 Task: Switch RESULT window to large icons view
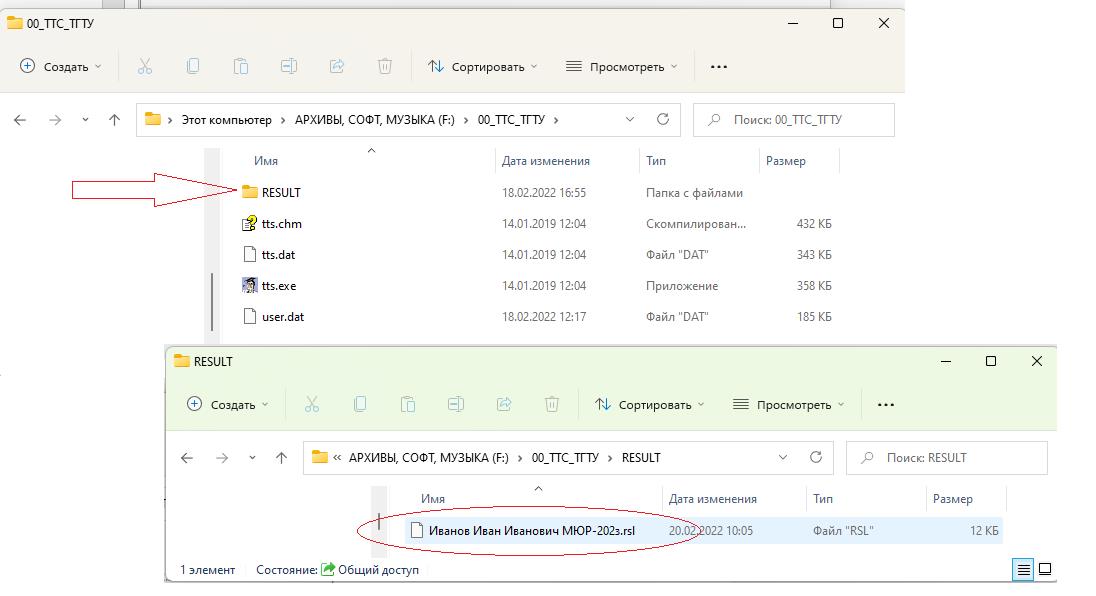pyautogui.click(x=1045, y=569)
